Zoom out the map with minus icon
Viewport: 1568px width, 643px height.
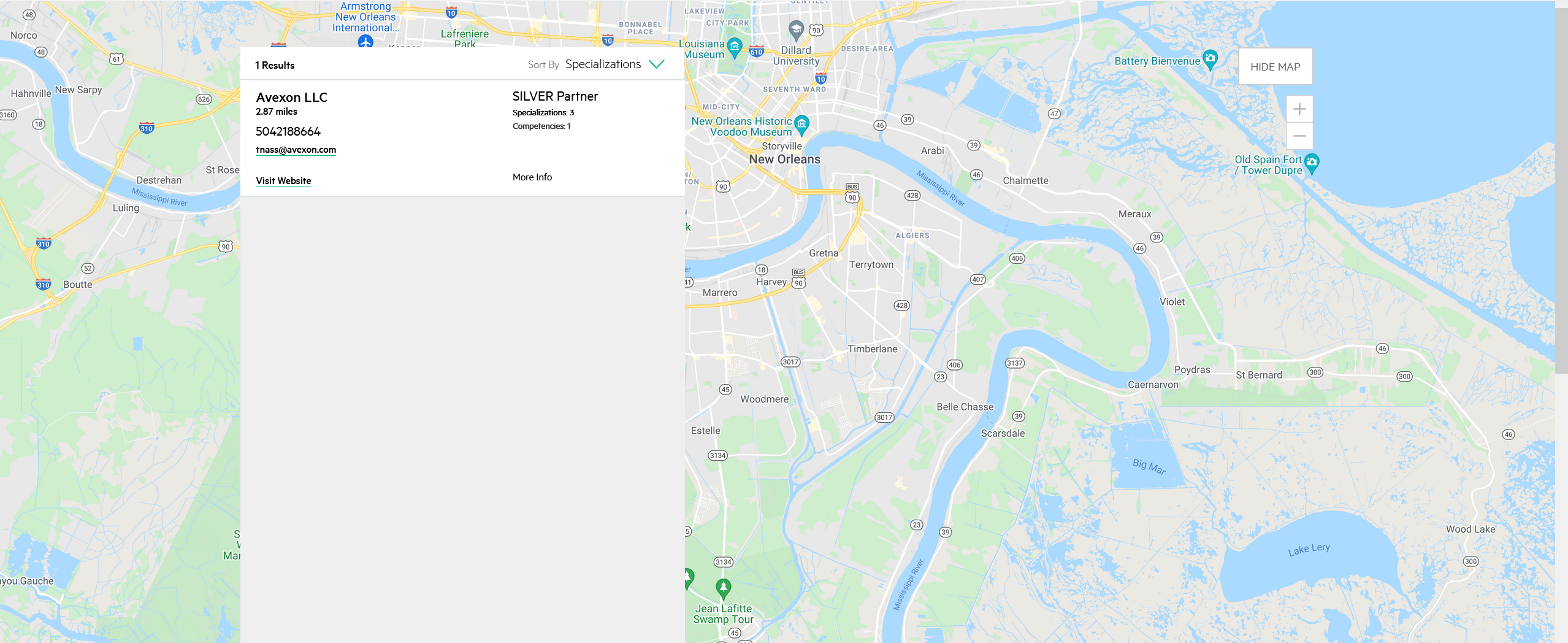click(1299, 136)
